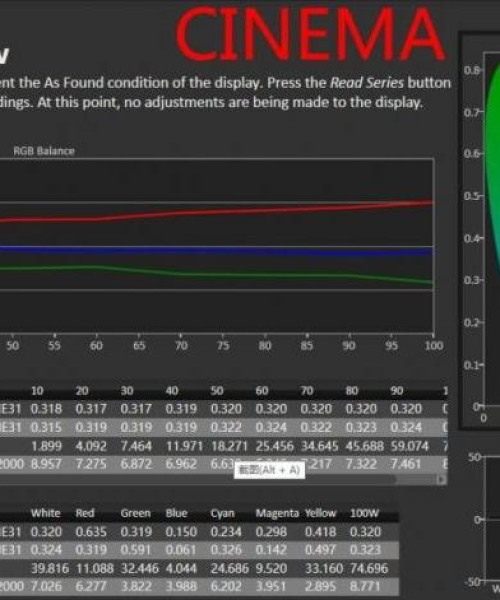Image resolution: width=500 pixels, height=600 pixels.
Task: Click Green delta value 3.822
Action: point(136,587)
